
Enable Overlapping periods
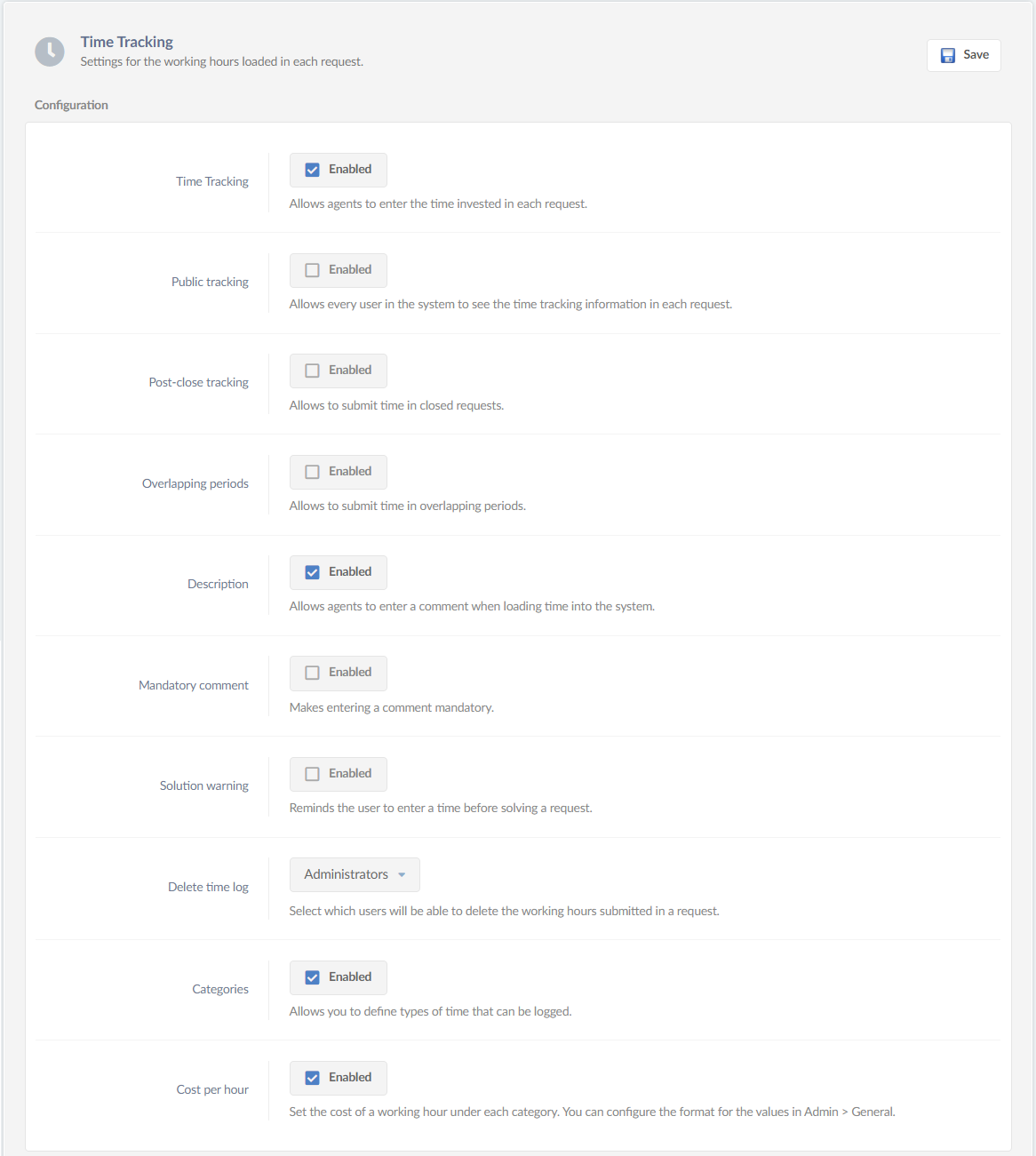312,471
